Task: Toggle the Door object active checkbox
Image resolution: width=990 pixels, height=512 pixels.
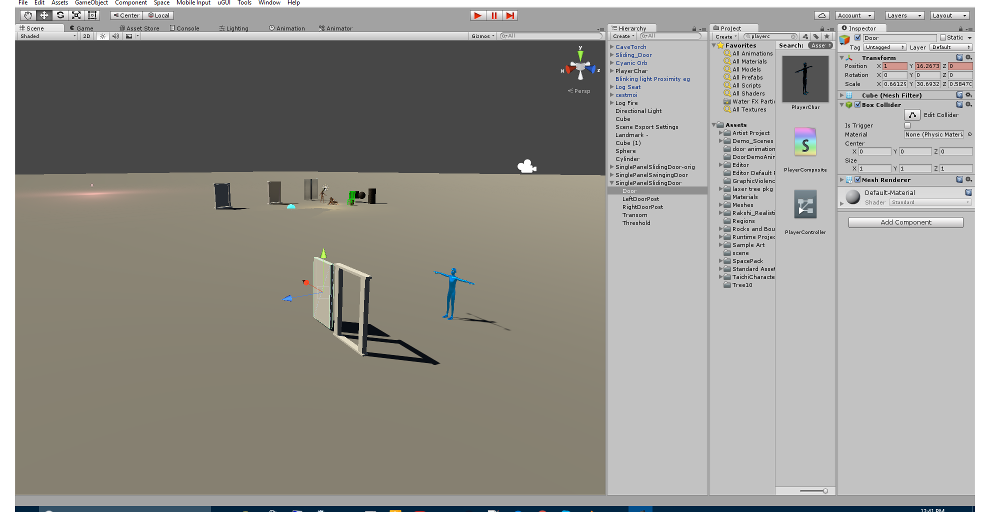Action: [857, 38]
